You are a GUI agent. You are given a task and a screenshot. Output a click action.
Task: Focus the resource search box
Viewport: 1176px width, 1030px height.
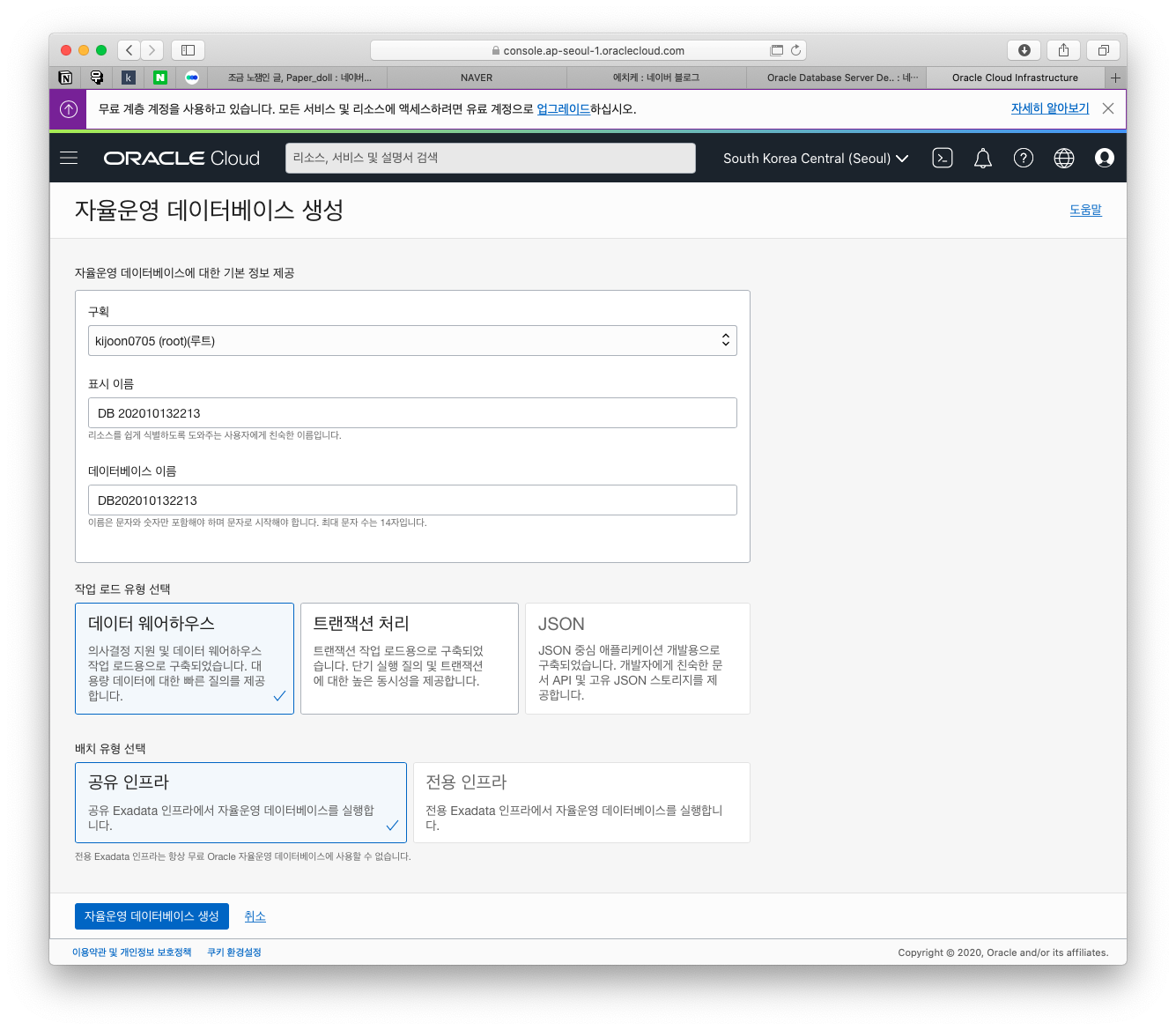tap(491, 158)
